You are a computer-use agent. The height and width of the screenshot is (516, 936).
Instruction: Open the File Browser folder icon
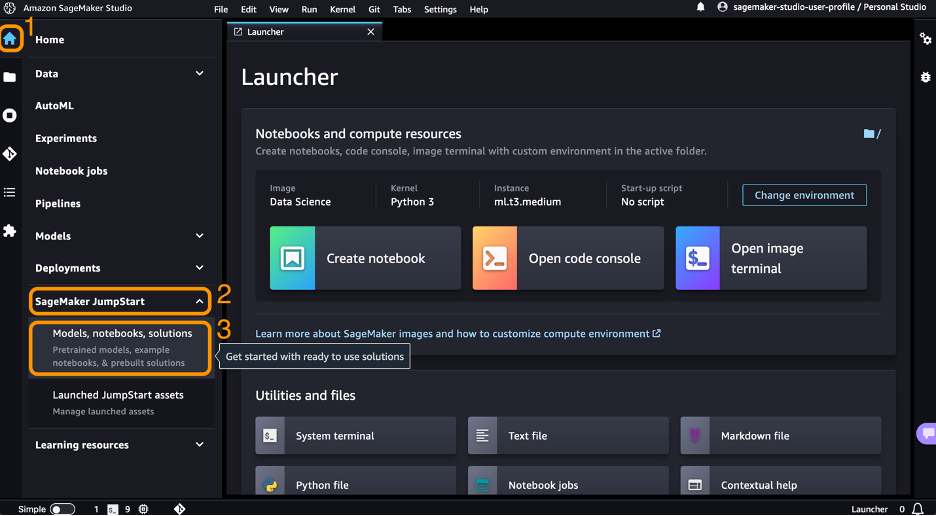10,77
